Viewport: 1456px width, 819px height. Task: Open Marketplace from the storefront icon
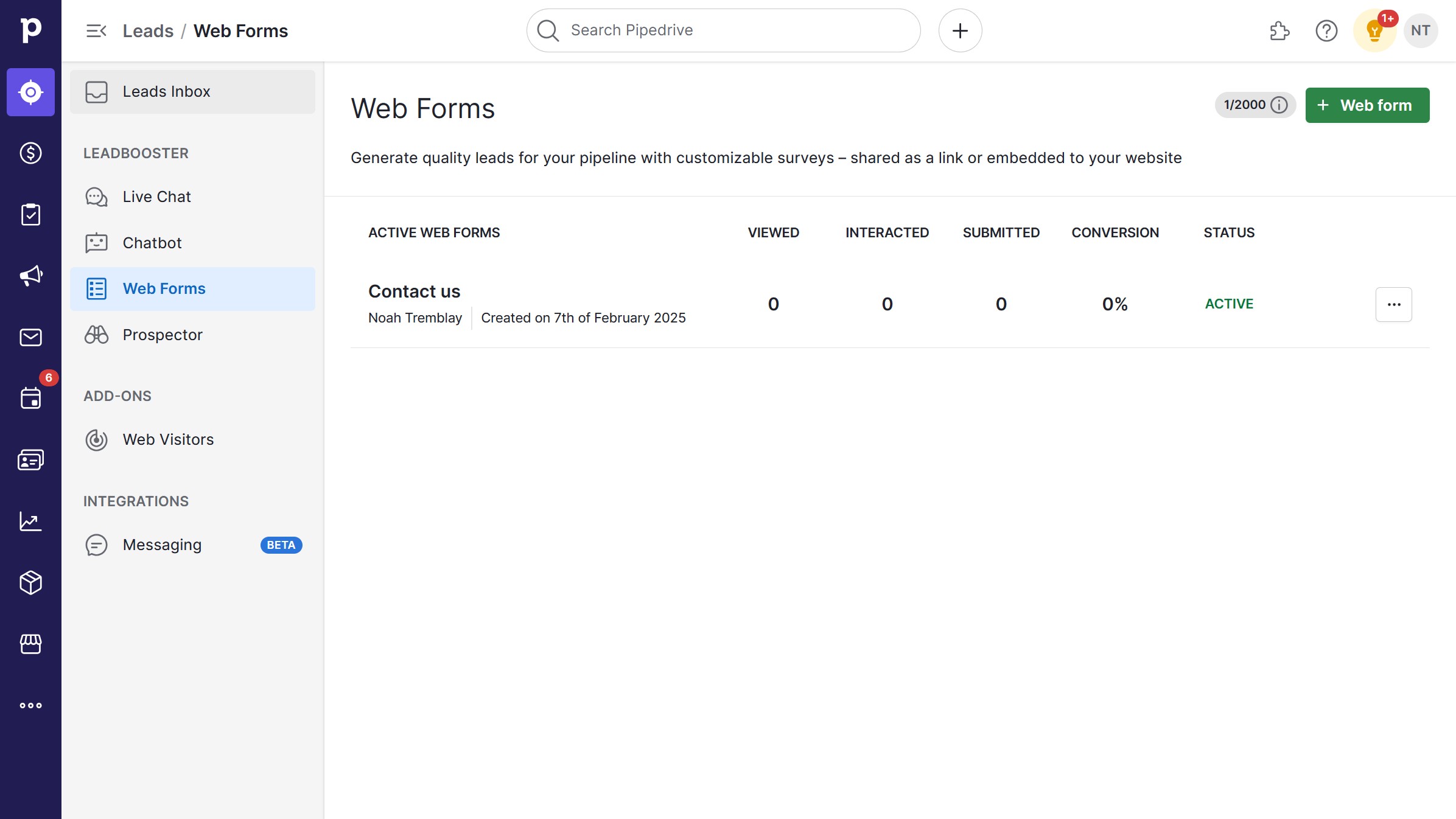coord(30,644)
